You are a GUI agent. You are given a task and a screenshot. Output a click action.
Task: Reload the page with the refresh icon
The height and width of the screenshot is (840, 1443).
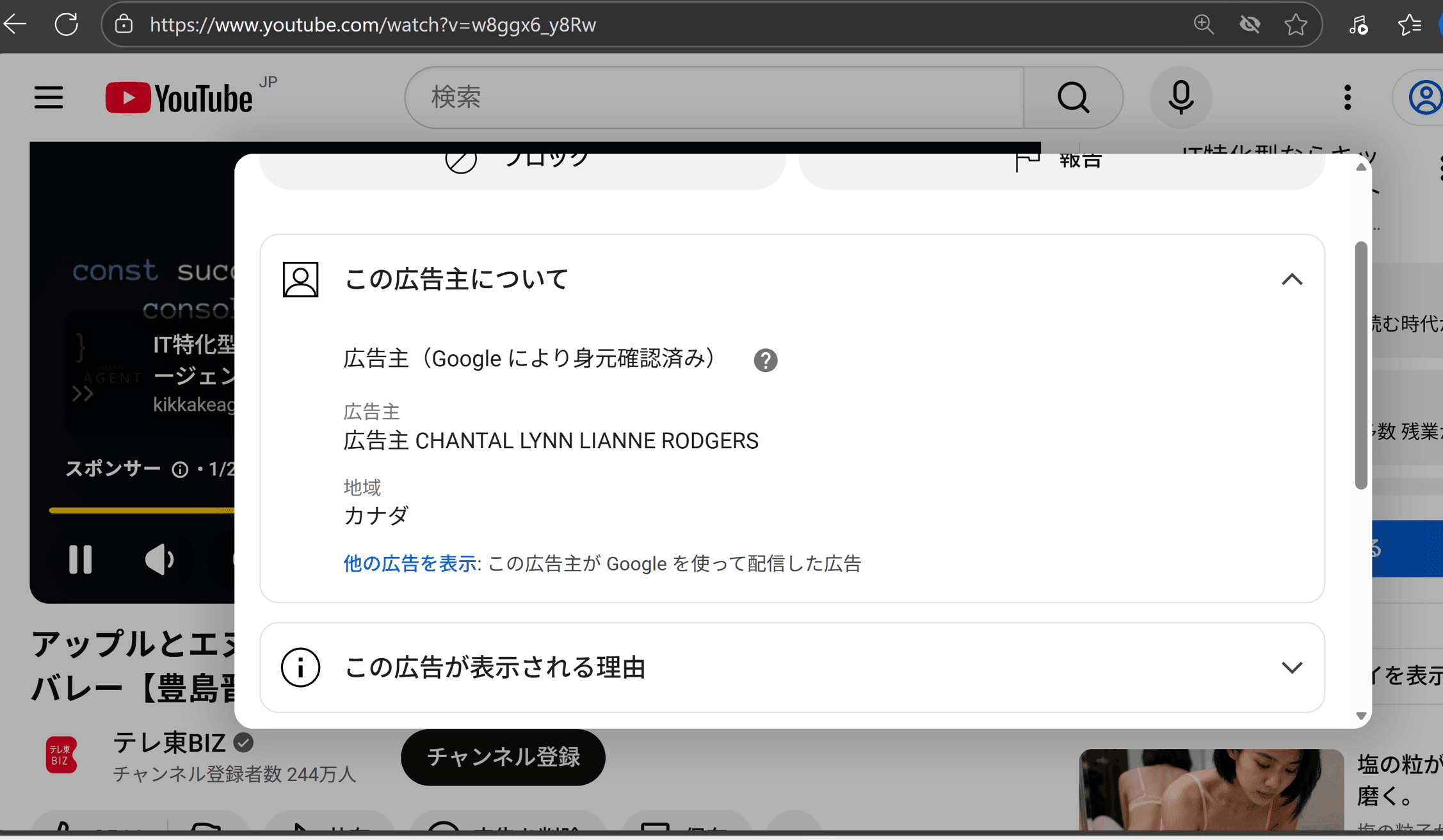66,24
